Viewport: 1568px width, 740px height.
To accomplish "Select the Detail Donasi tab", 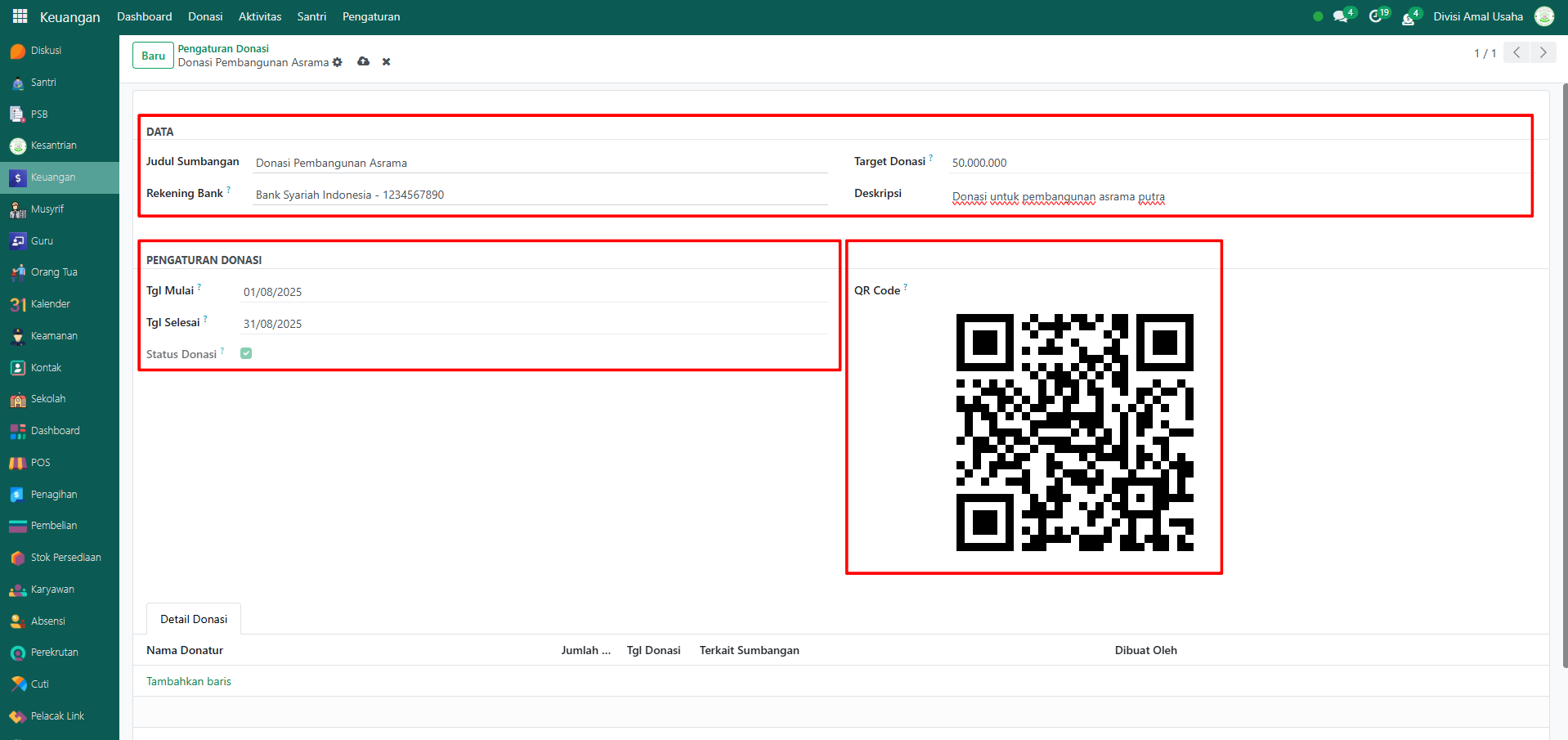I will point(194,619).
